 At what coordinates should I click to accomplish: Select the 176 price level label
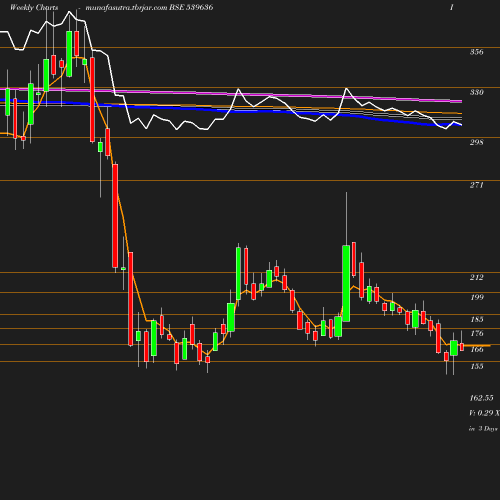coord(476,333)
